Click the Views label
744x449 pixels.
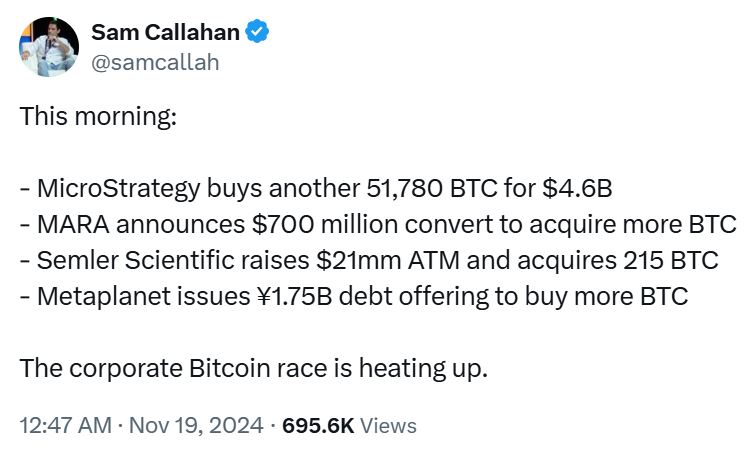tap(388, 425)
